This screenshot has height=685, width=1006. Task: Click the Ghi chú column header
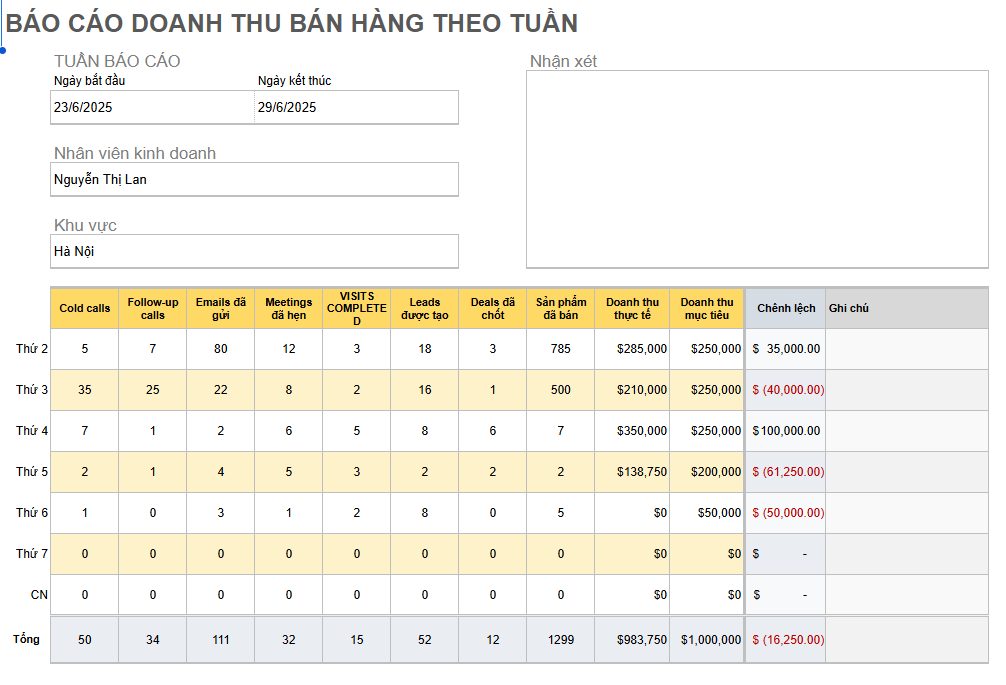pos(906,309)
